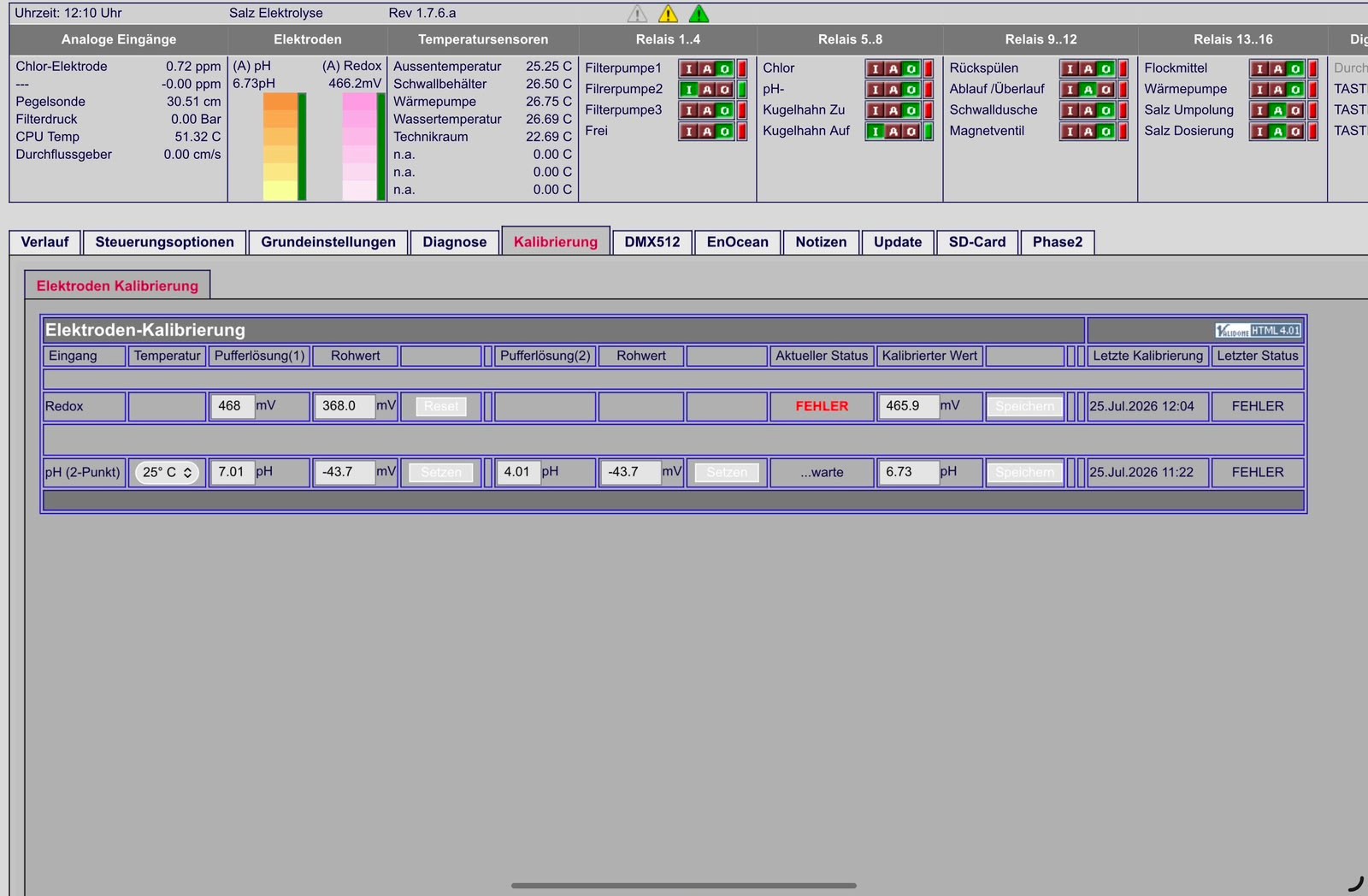Open the 25° C temperature dropdown

click(167, 472)
